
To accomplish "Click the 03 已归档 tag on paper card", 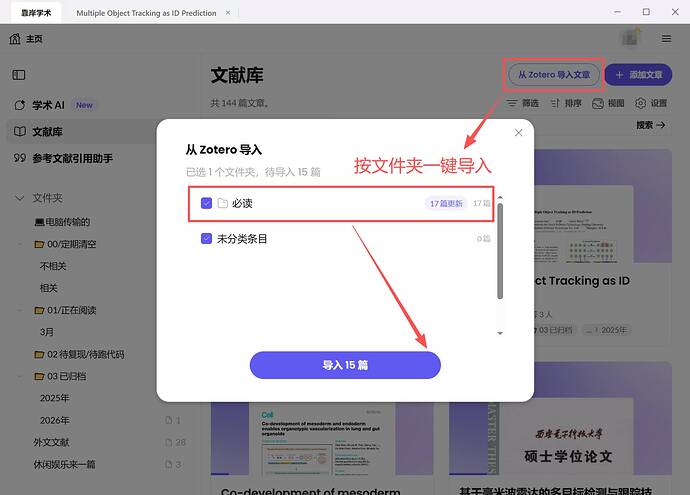I will [555, 330].
